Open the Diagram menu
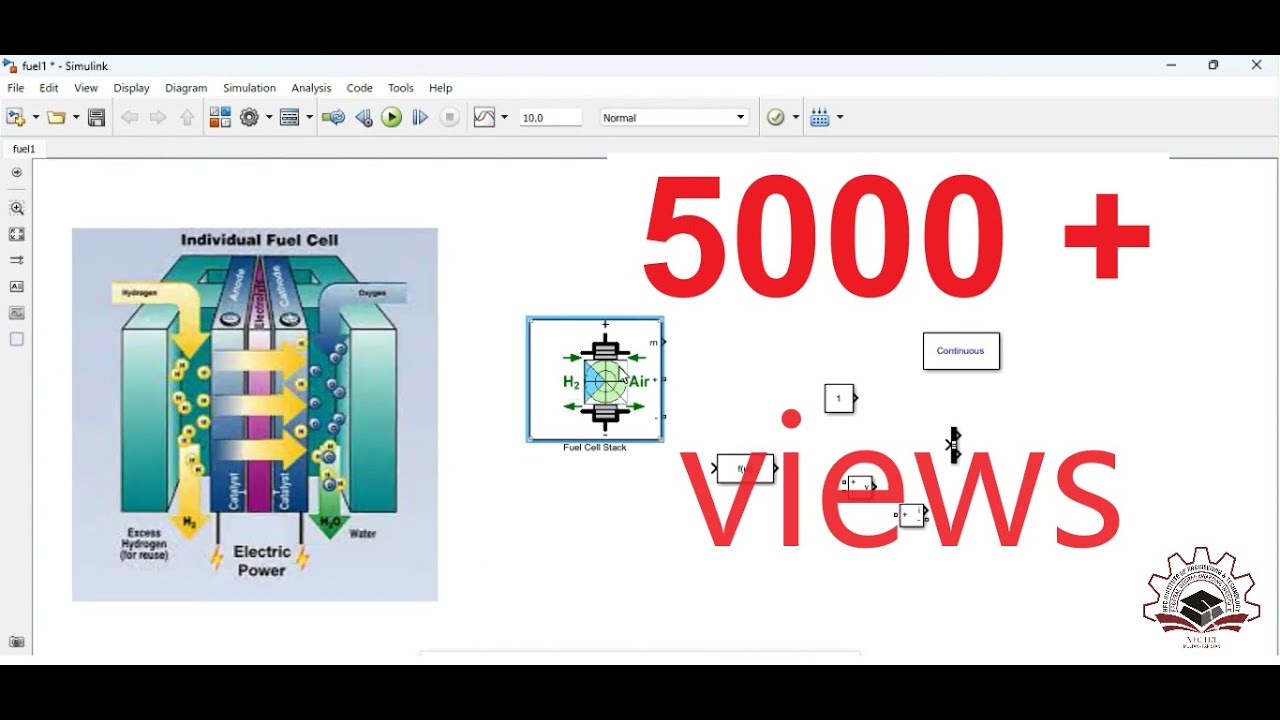 (186, 88)
